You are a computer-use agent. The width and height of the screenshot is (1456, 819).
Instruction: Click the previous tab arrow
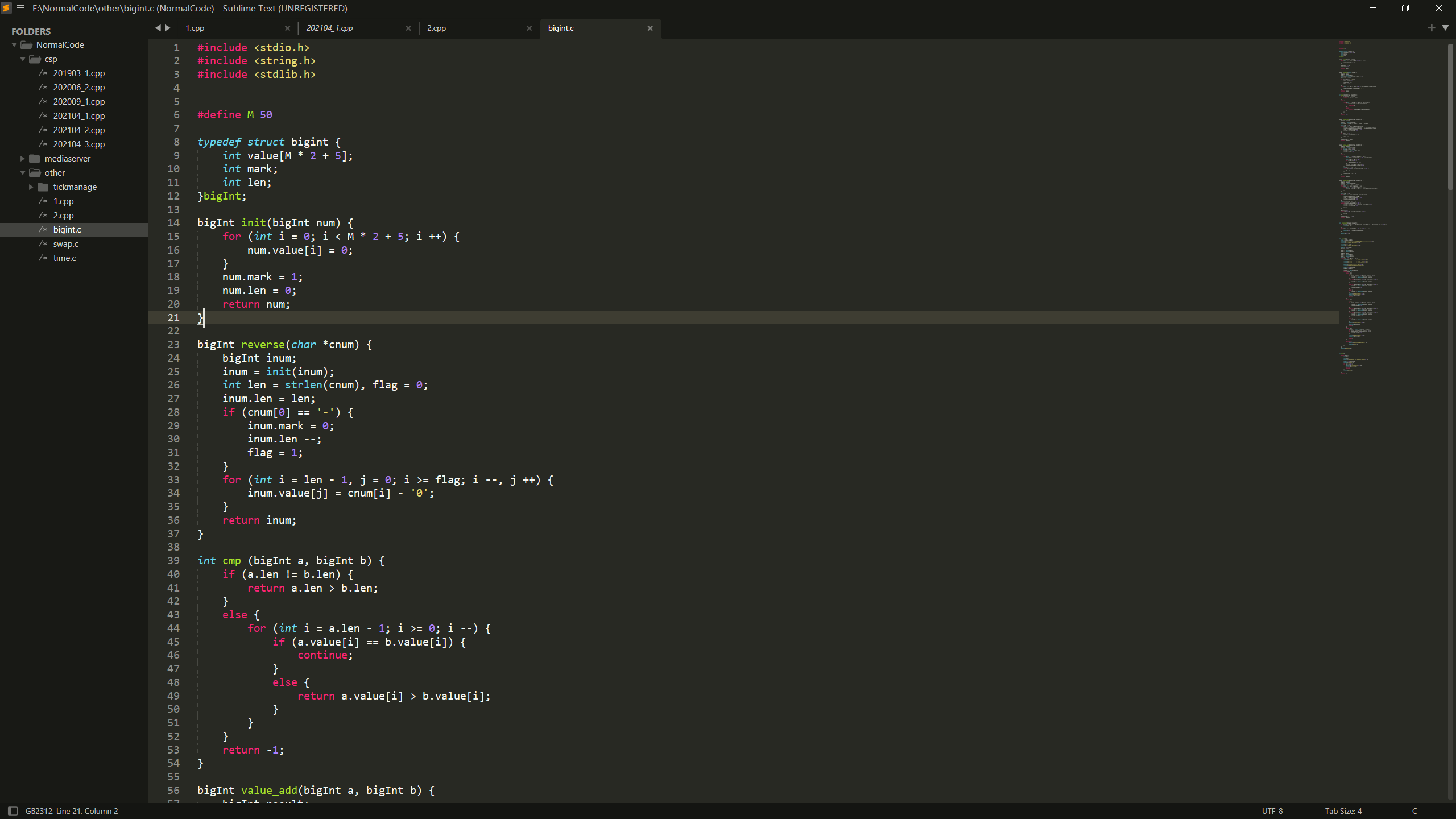click(x=158, y=27)
